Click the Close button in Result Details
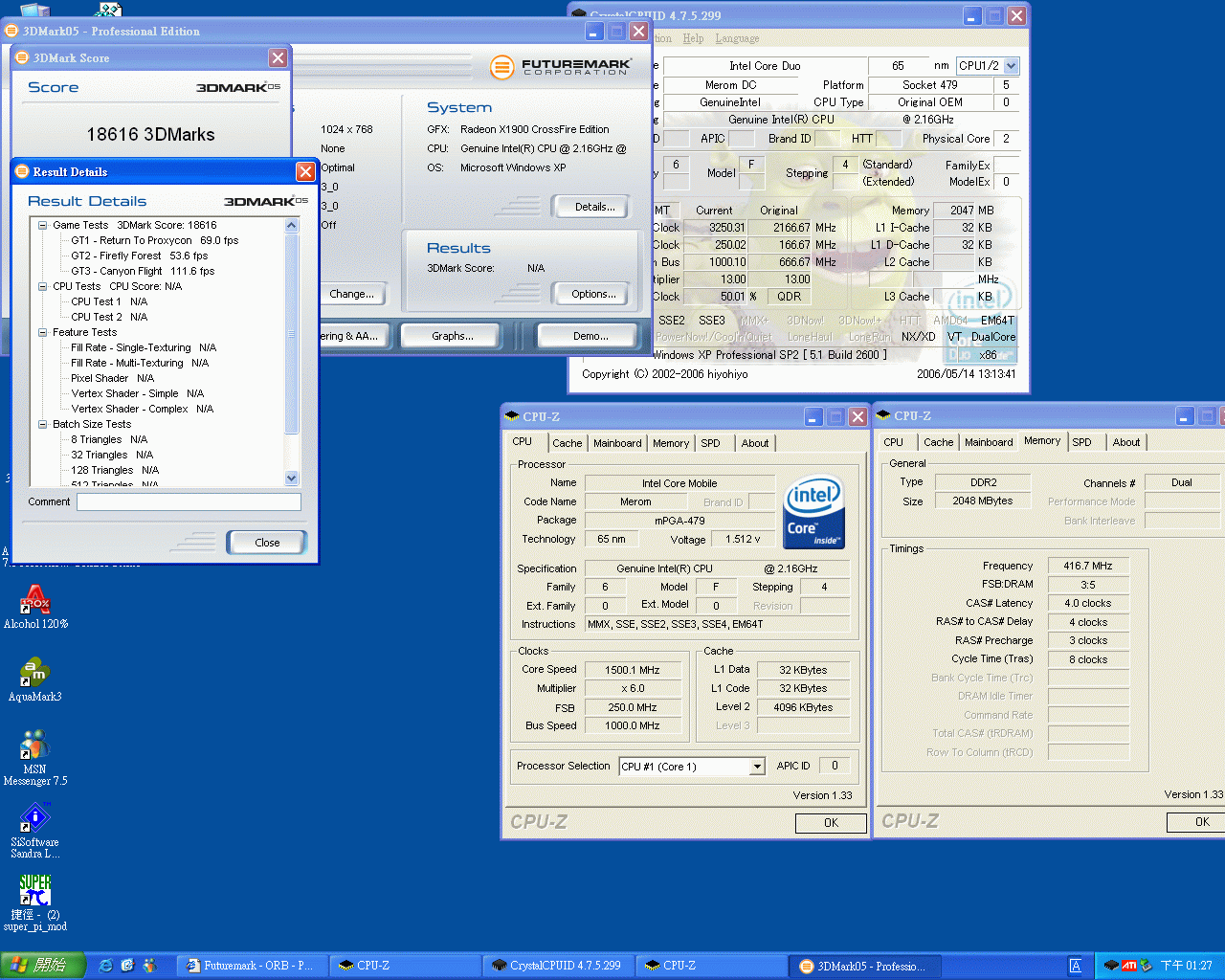Screen dimensions: 1225x980 (267, 543)
